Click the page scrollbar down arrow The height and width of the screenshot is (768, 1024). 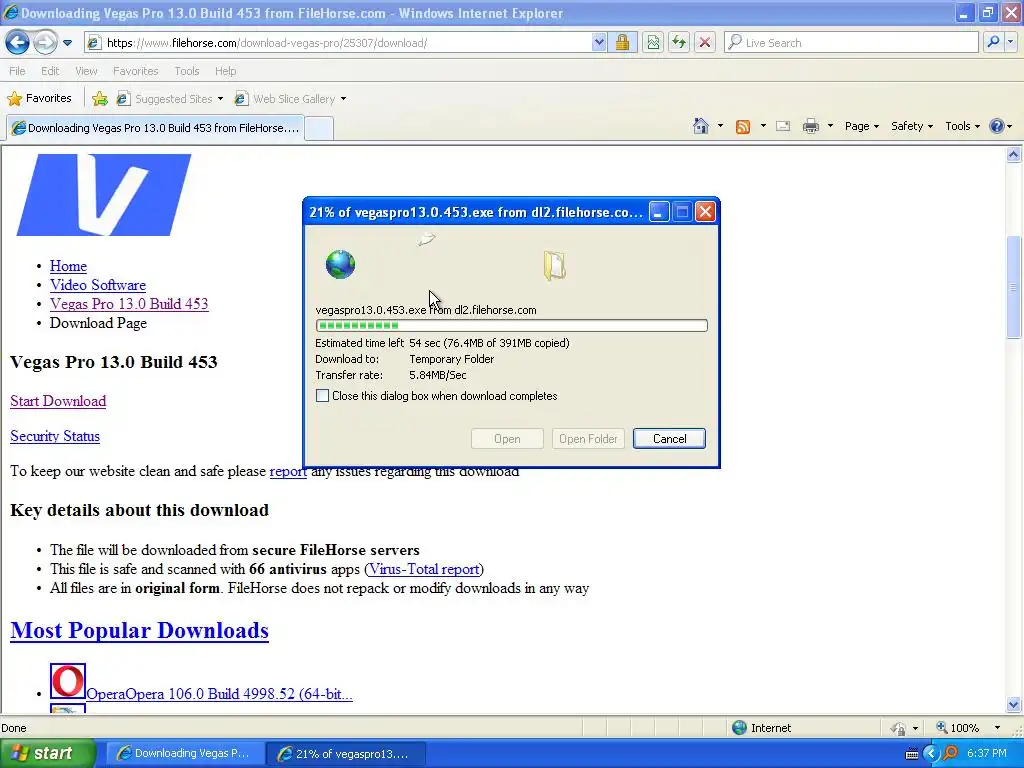click(x=1014, y=704)
